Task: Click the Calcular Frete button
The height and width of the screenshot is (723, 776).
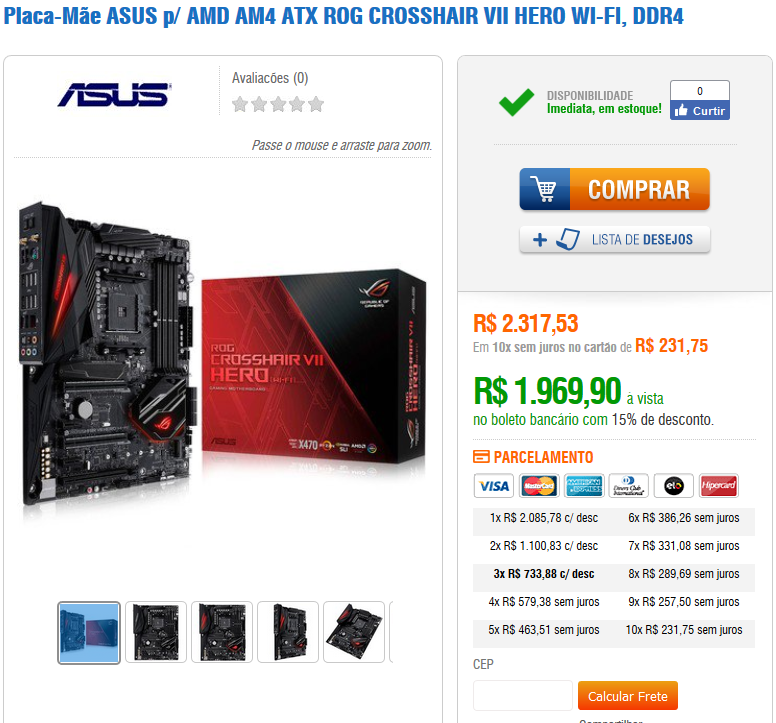Action: pyautogui.click(x=628, y=696)
